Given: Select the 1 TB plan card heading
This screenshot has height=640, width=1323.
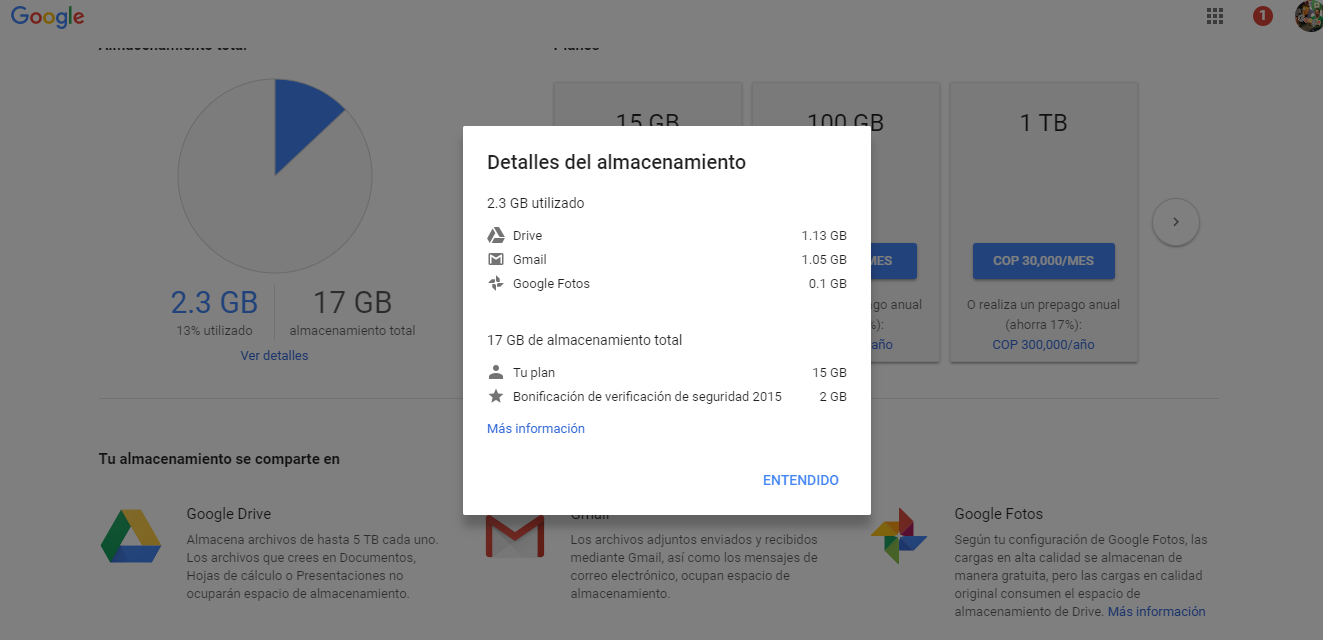Looking at the screenshot, I should (x=1043, y=123).
